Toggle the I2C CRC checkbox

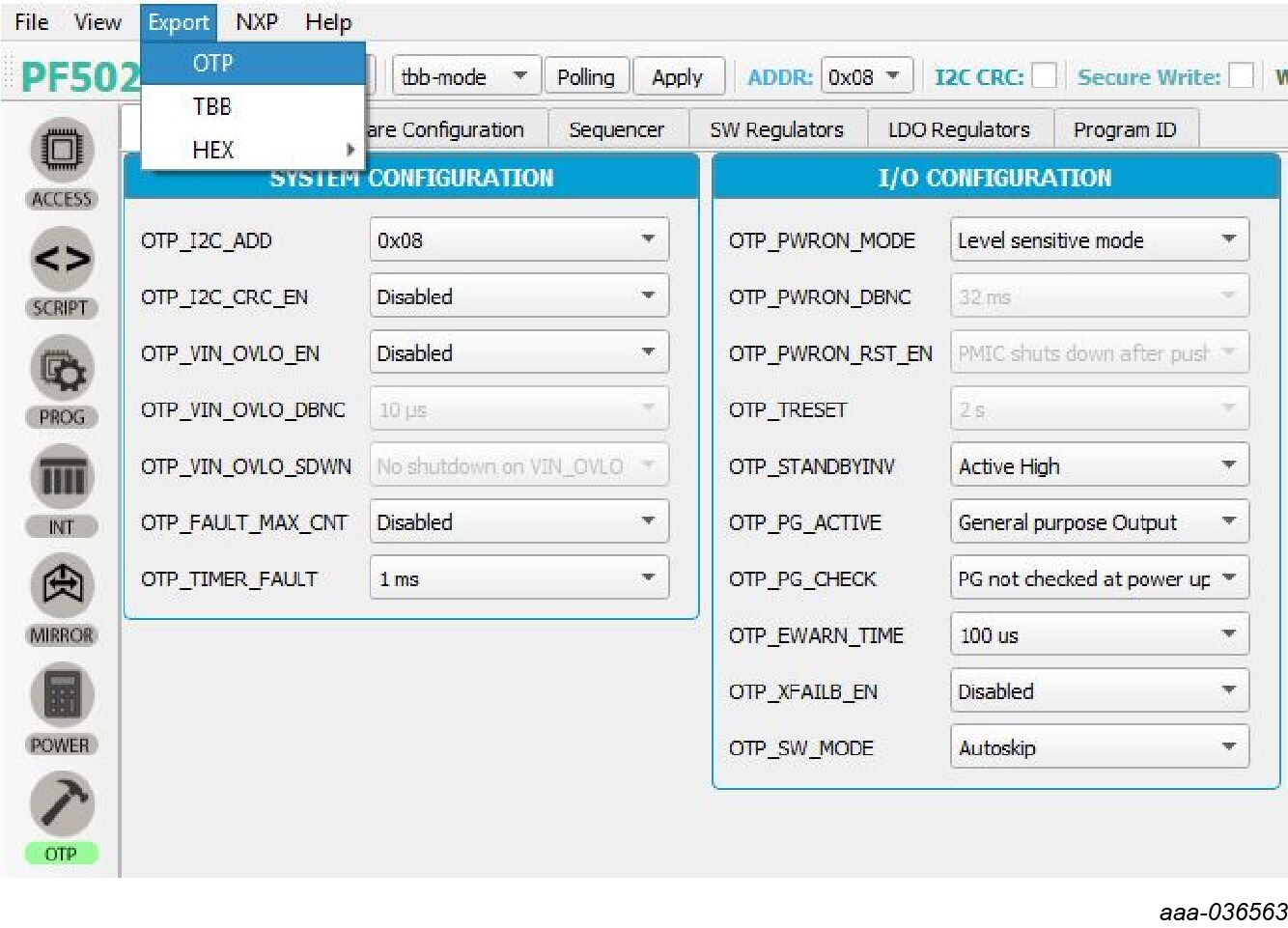tap(1044, 76)
